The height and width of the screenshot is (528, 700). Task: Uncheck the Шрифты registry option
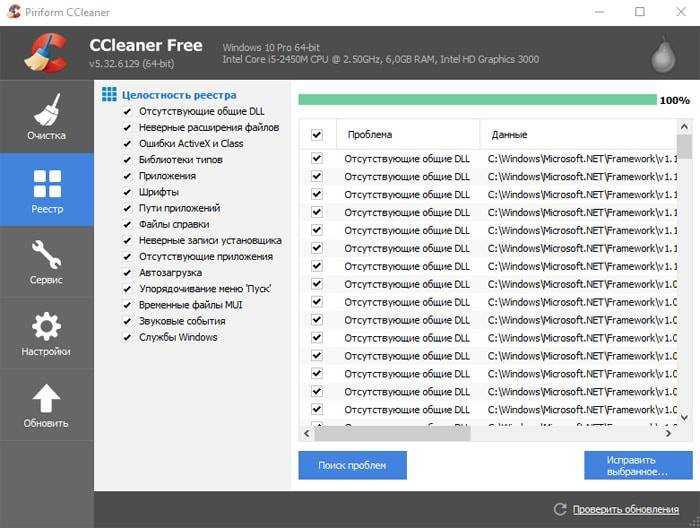127,192
